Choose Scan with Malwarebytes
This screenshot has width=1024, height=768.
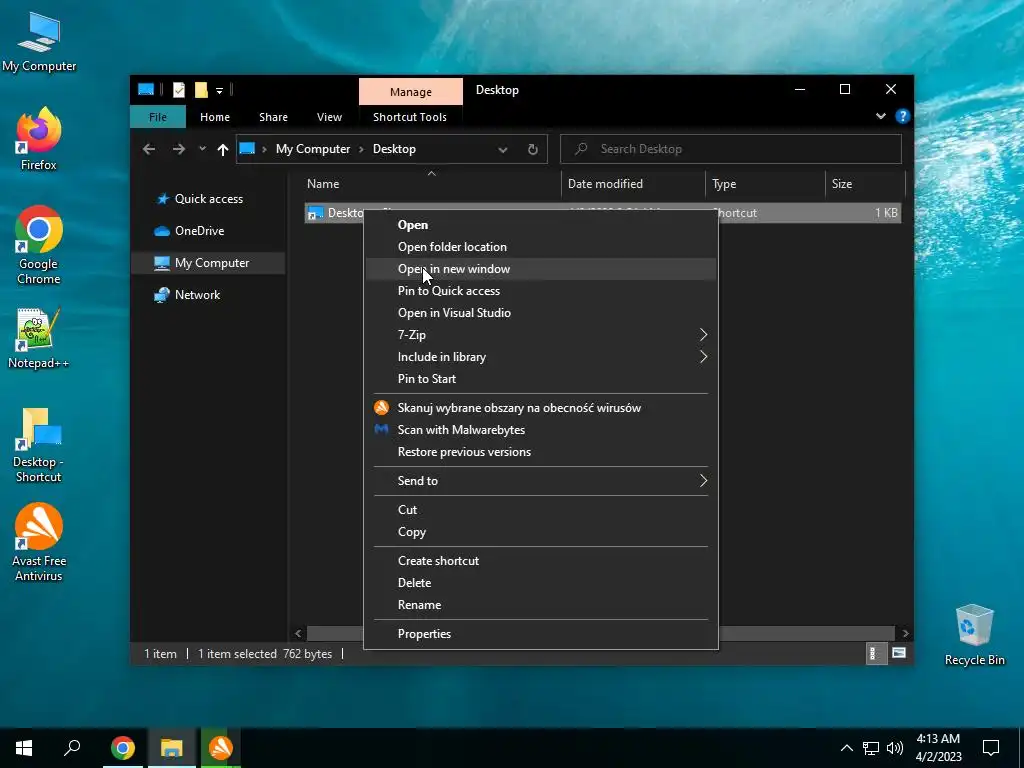[x=541, y=430]
